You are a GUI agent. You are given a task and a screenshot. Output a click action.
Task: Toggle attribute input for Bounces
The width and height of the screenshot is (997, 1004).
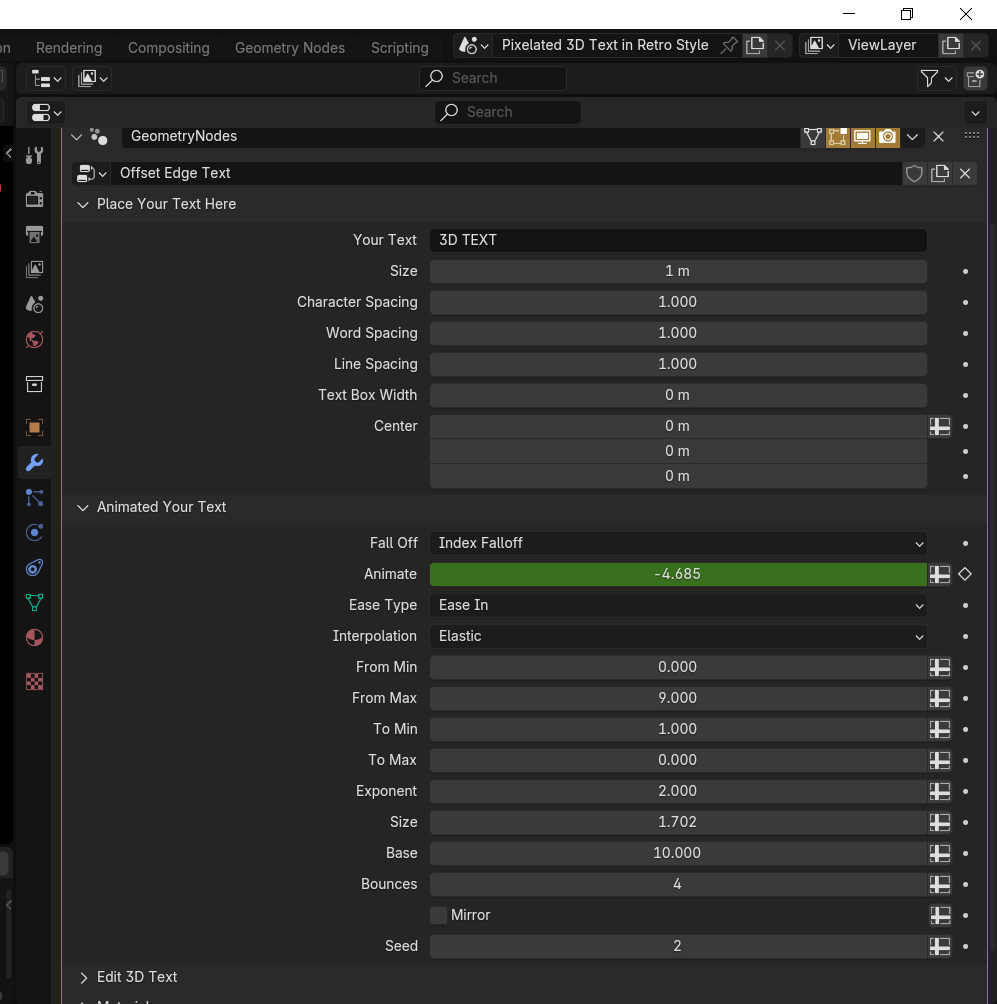pos(939,884)
